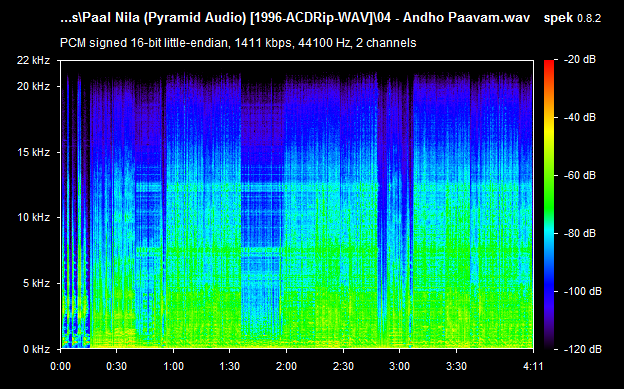Image resolution: width=624 pixels, height=389 pixels.
Task: Click the 20 kHz frequency axis label
Action: 33,86
